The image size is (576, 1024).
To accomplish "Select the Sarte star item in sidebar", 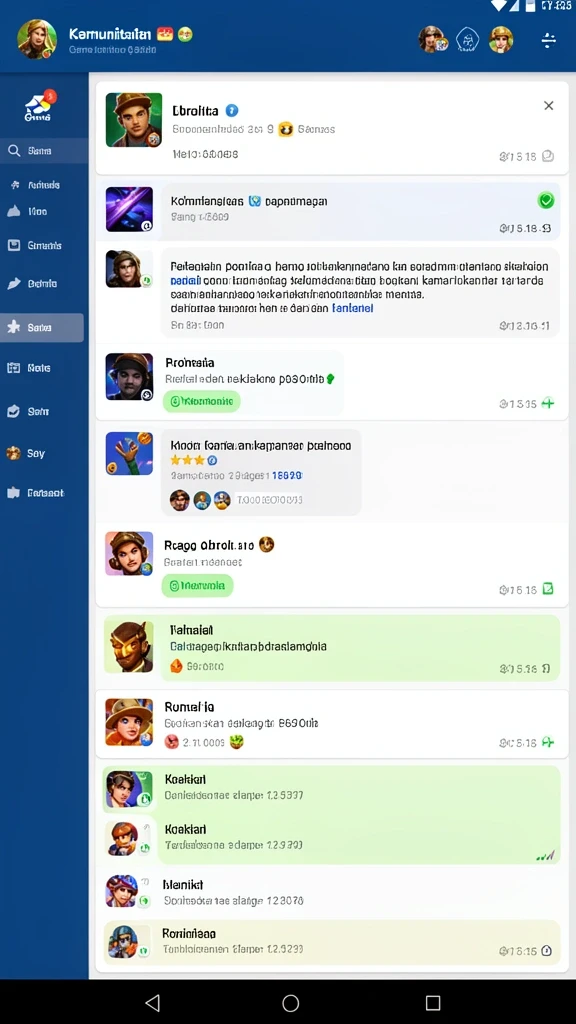I will (x=42, y=327).
